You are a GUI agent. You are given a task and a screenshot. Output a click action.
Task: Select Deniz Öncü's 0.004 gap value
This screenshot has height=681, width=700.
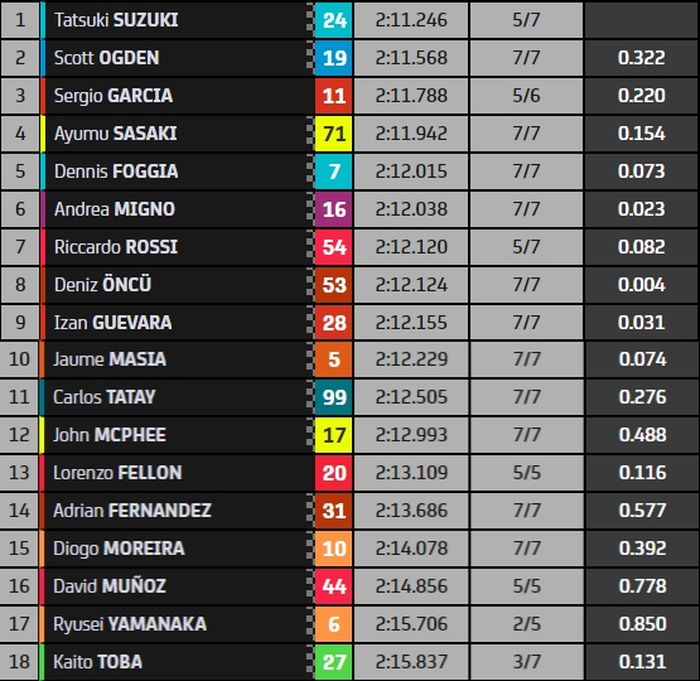pyautogui.click(x=641, y=285)
